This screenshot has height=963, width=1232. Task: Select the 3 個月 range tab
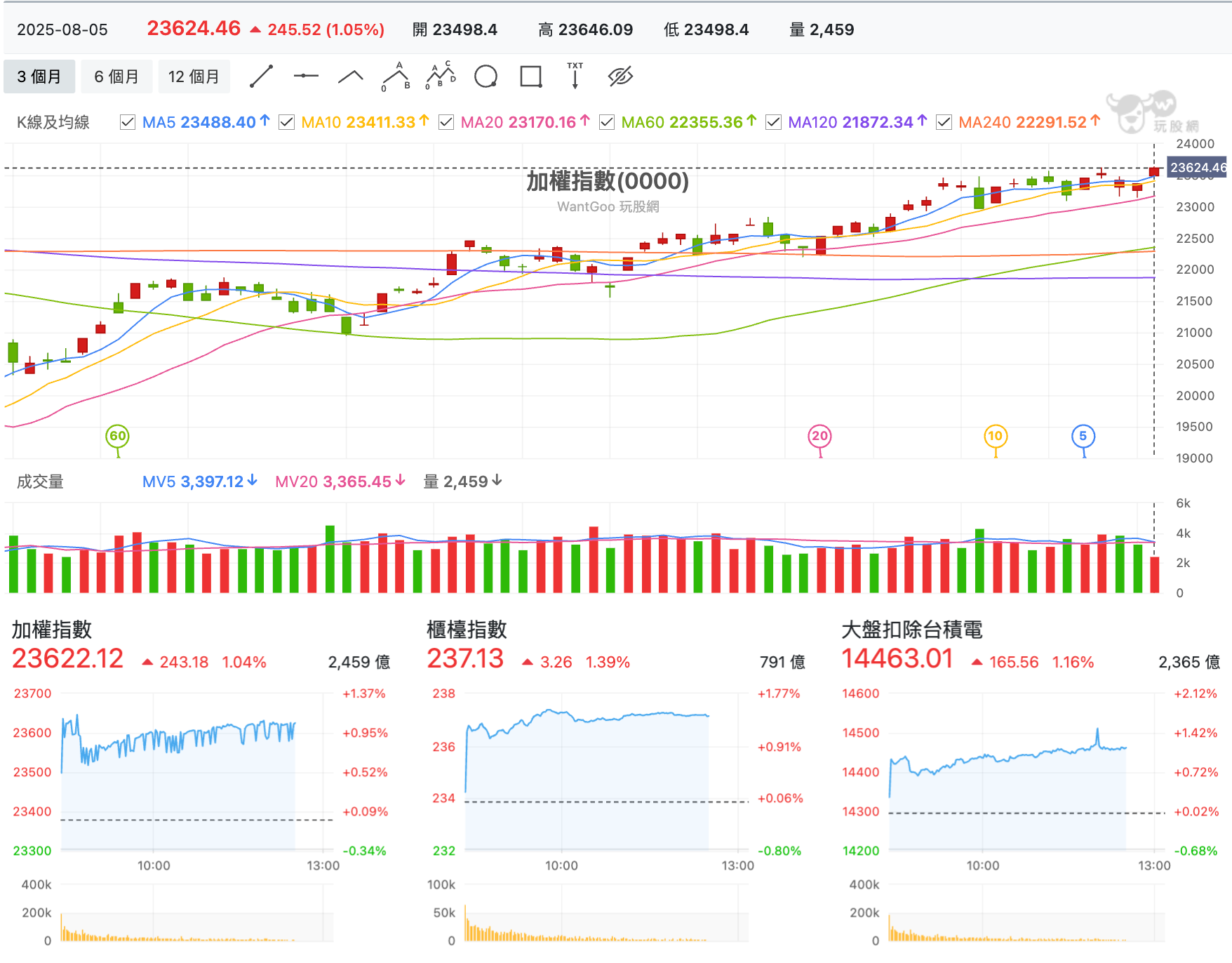click(39, 77)
